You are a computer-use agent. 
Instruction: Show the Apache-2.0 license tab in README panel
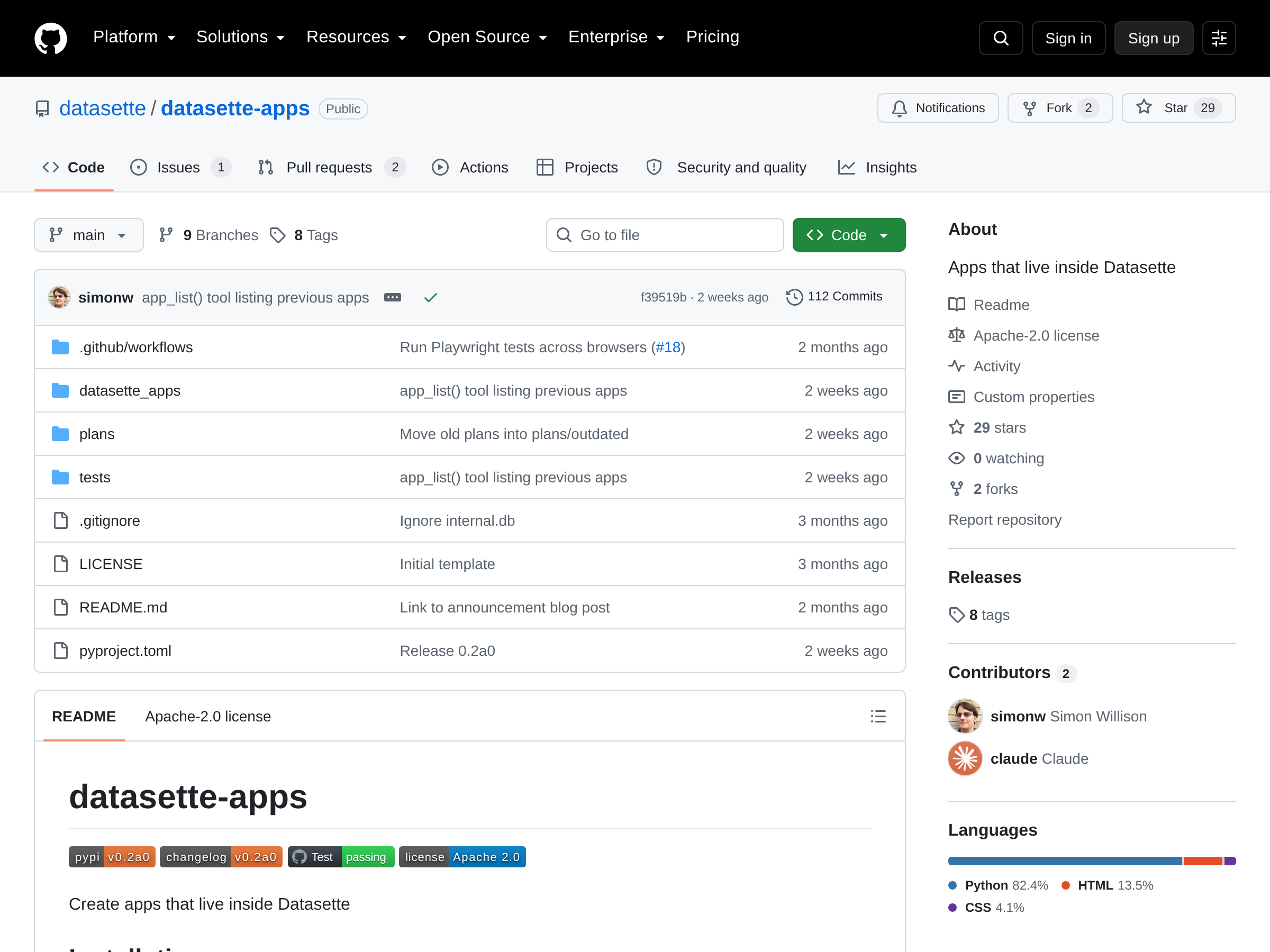[x=208, y=717]
